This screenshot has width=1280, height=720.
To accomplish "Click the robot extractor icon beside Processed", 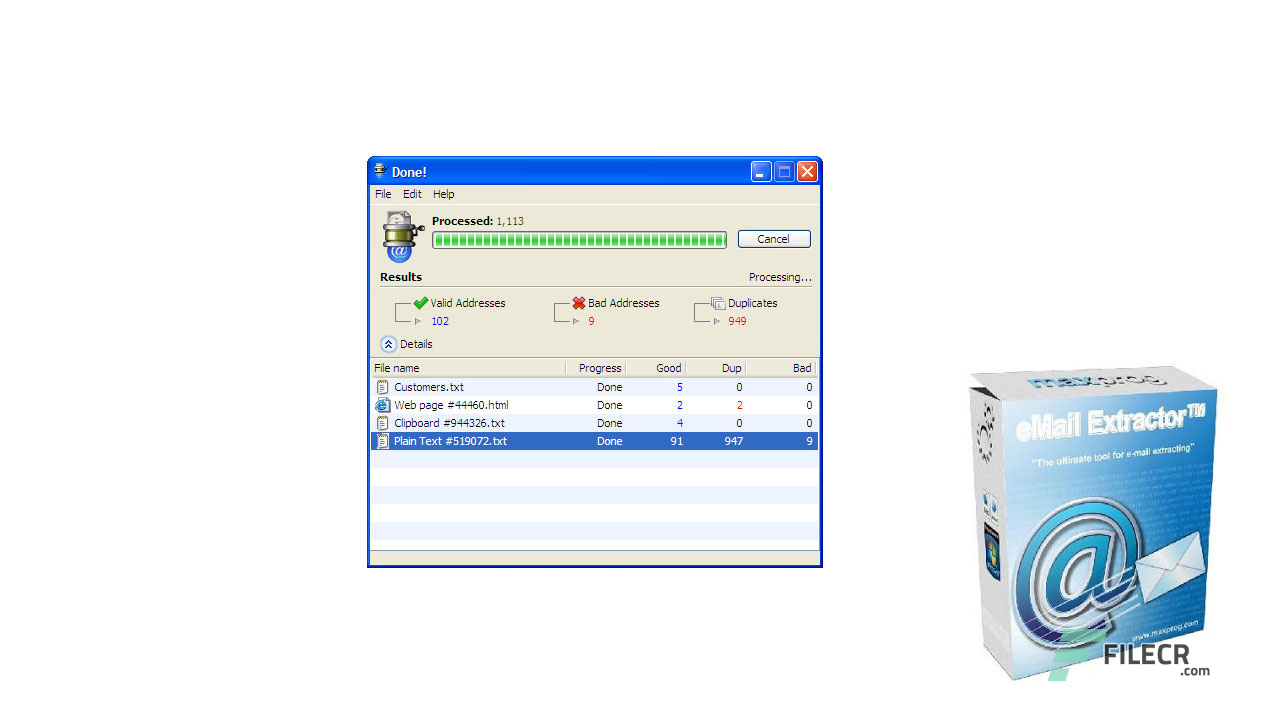I will click(x=402, y=237).
